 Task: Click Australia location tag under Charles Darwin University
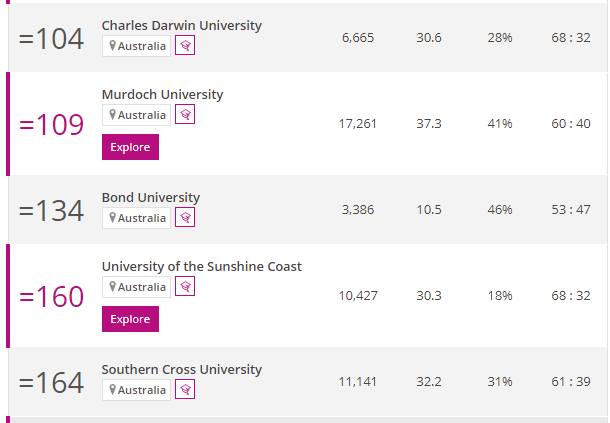[x=137, y=46]
